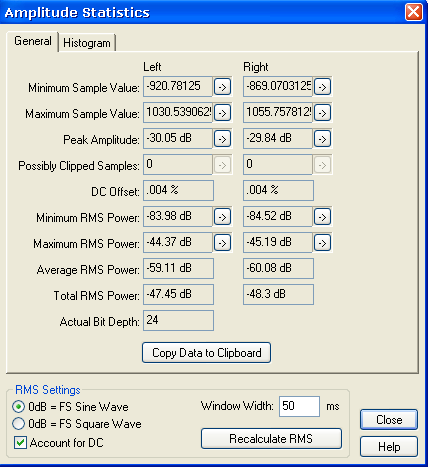Switch to the Histogram tab

pos(87,43)
